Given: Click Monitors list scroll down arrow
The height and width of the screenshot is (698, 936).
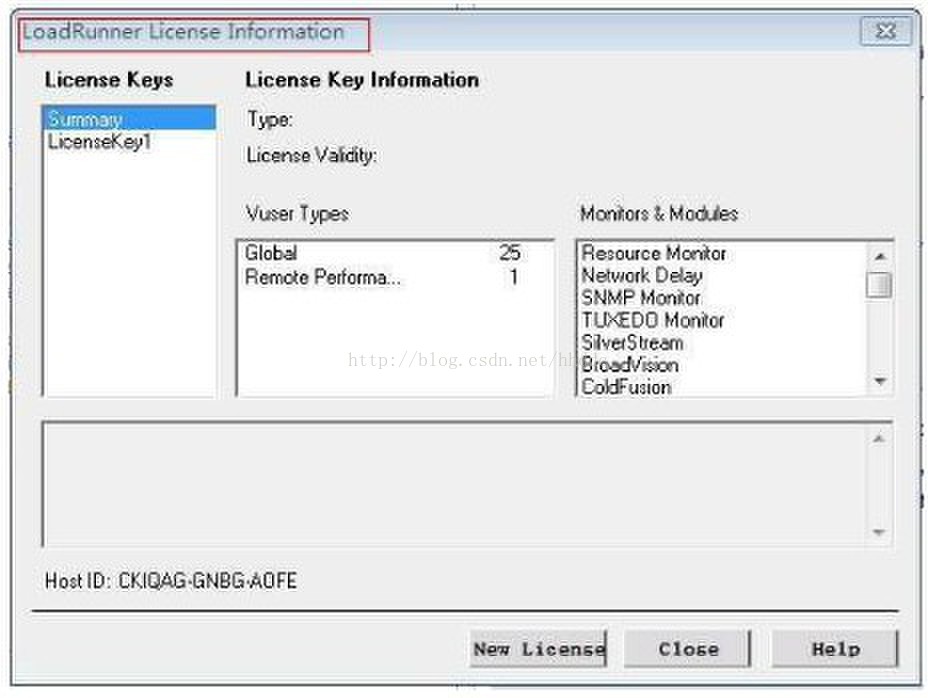Looking at the screenshot, I should [x=879, y=381].
